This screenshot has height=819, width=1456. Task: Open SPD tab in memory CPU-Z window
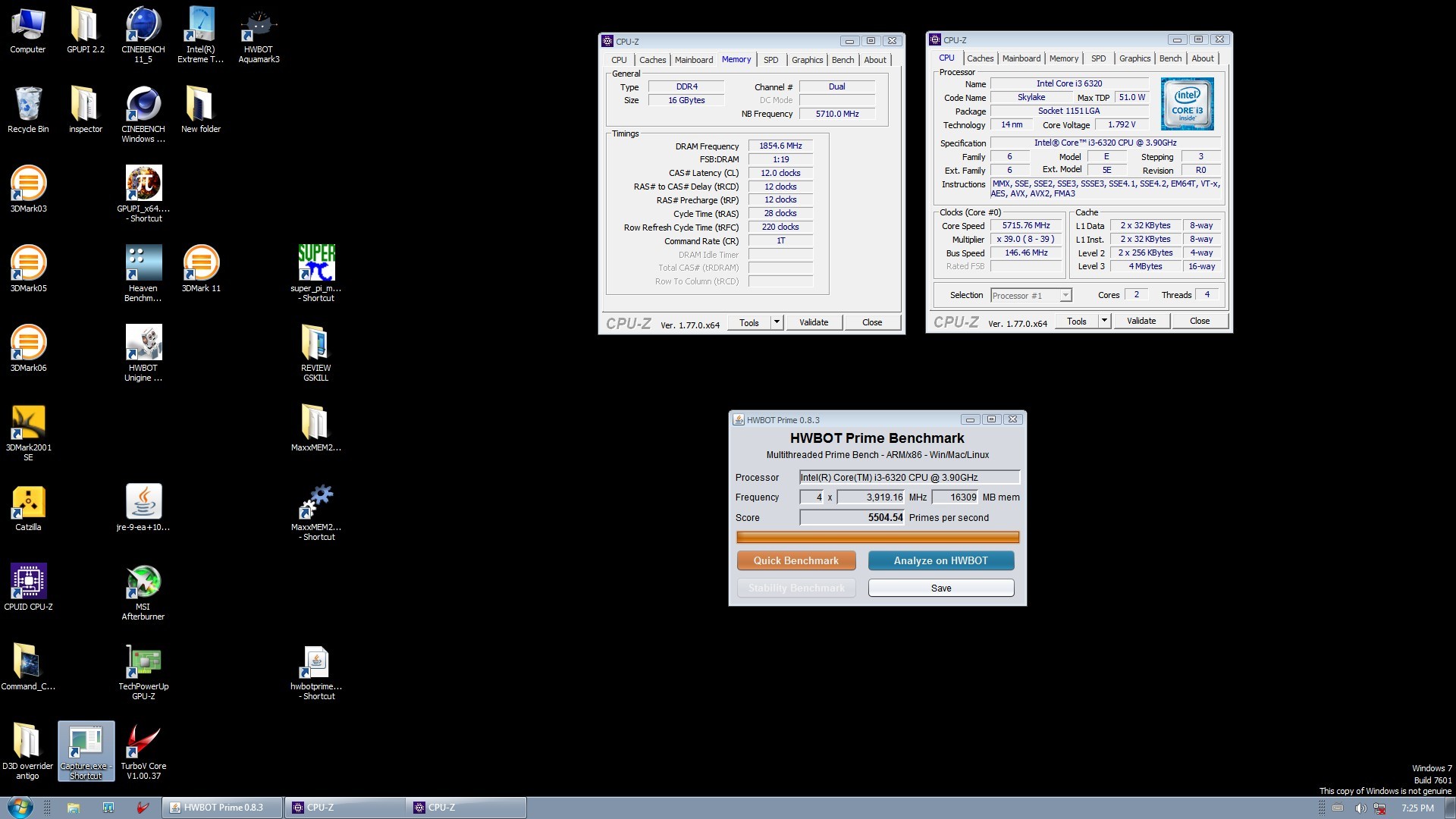770,60
